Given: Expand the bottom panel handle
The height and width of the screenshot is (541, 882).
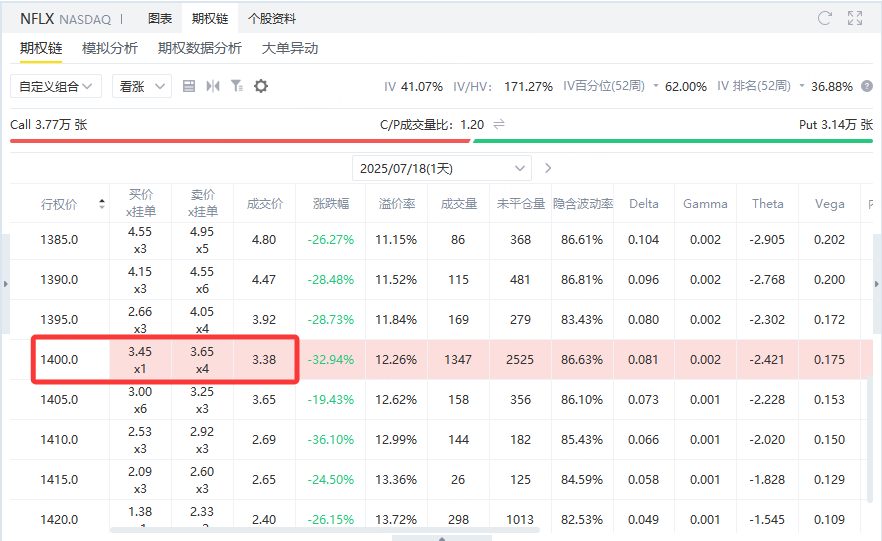Looking at the screenshot, I should tap(442, 538).
